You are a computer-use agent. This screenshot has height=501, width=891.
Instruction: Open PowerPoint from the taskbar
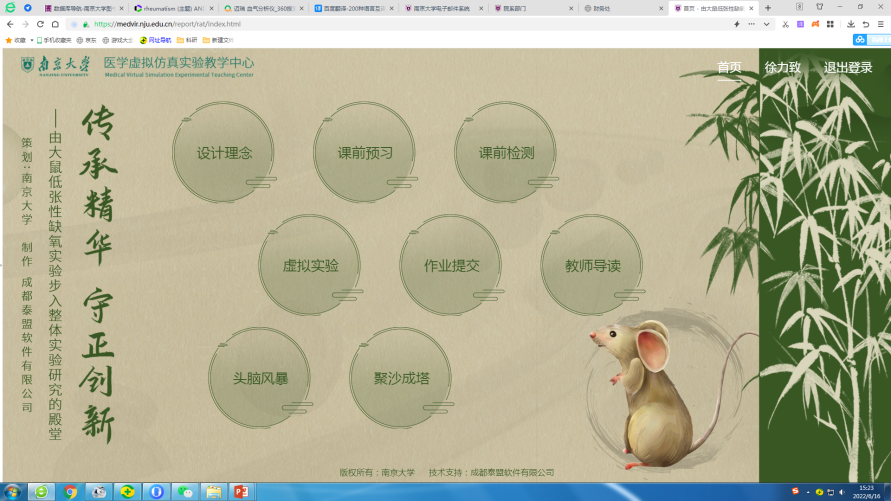240,491
